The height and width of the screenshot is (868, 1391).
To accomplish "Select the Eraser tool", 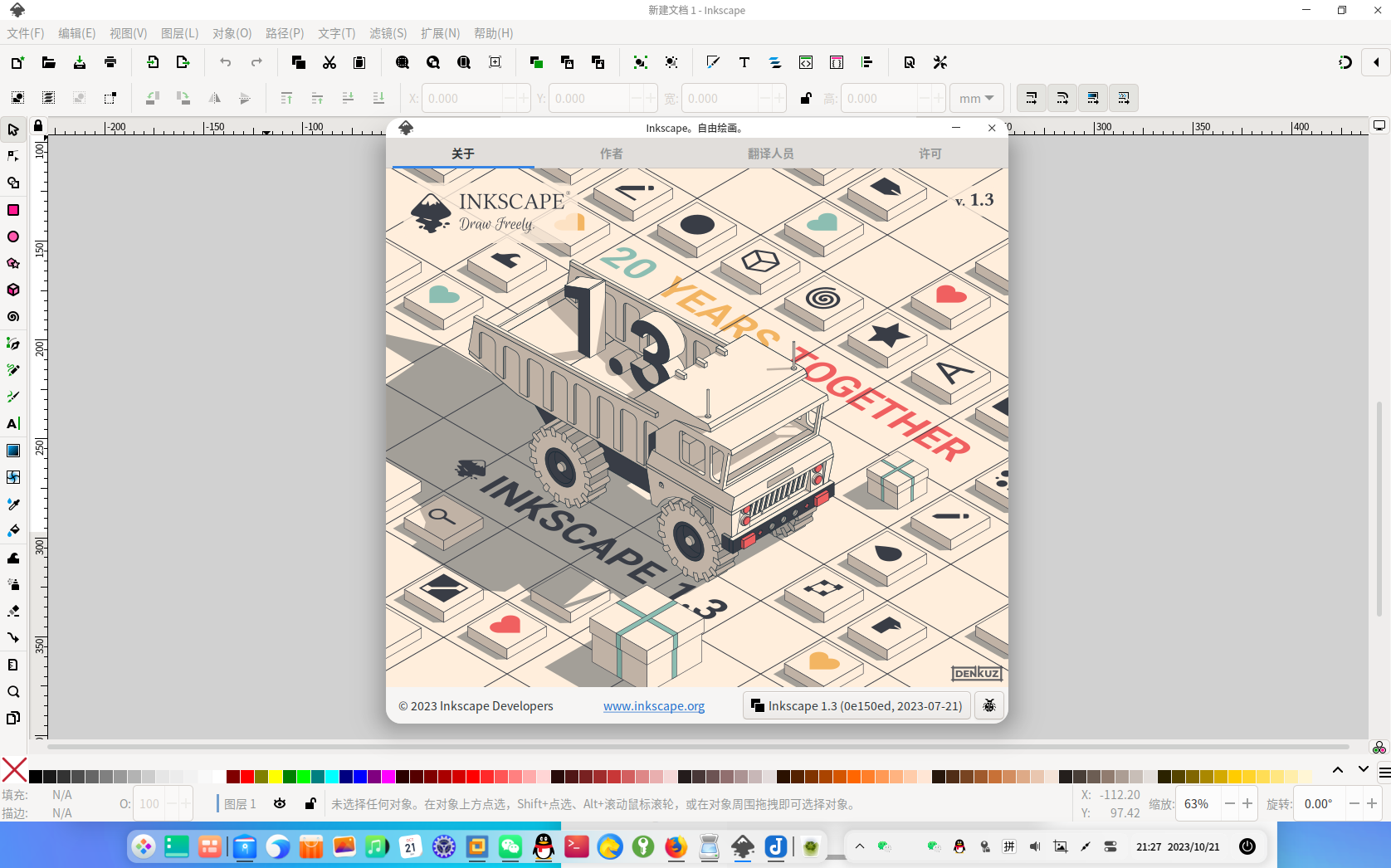I will pyautogui.click(x=13, y=612).
